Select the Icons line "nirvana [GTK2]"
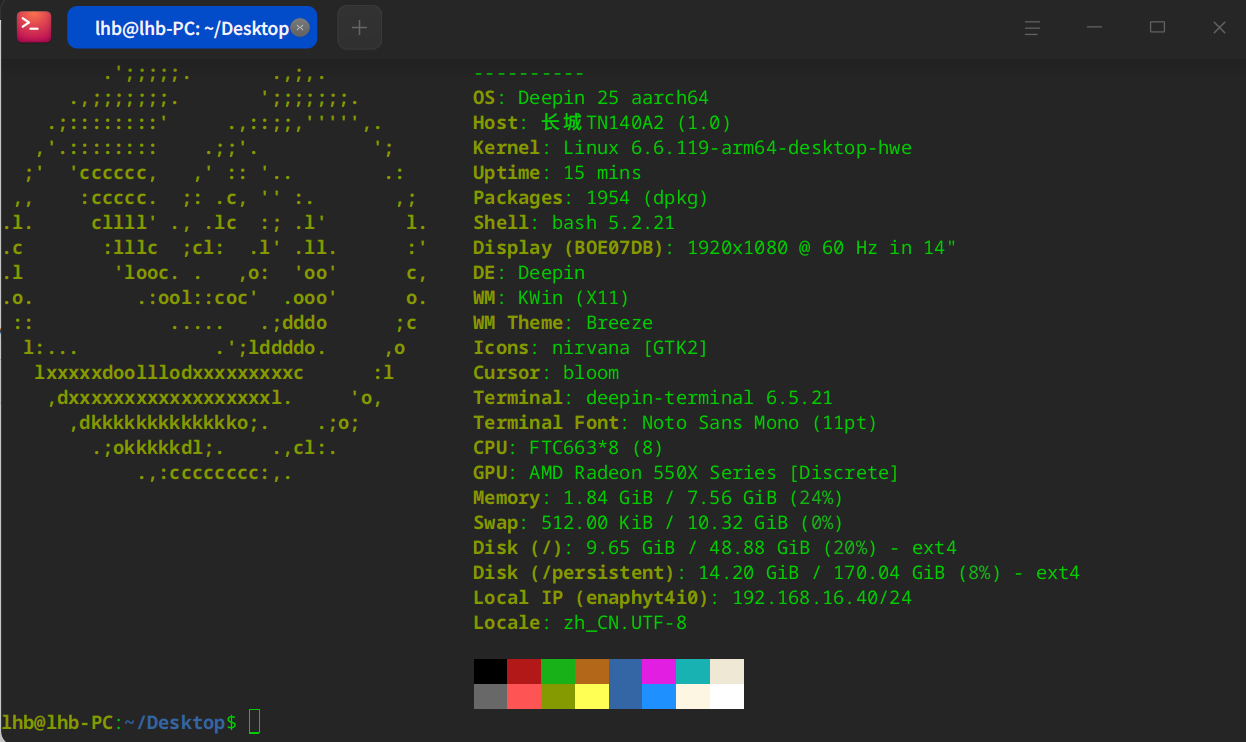 coord(591,348)
